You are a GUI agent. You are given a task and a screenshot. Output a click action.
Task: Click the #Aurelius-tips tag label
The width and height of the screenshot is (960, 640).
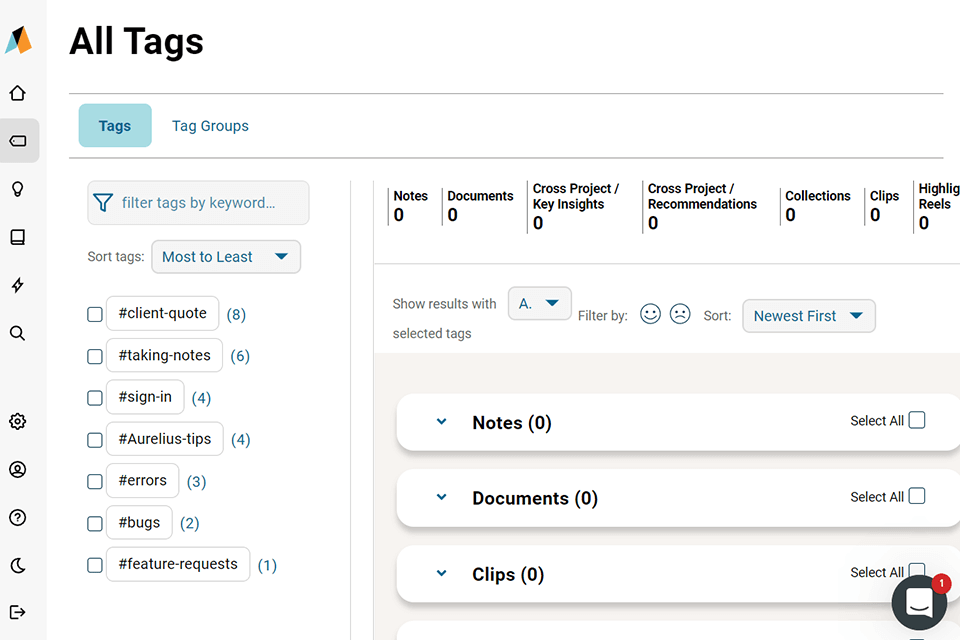point(165,439)
